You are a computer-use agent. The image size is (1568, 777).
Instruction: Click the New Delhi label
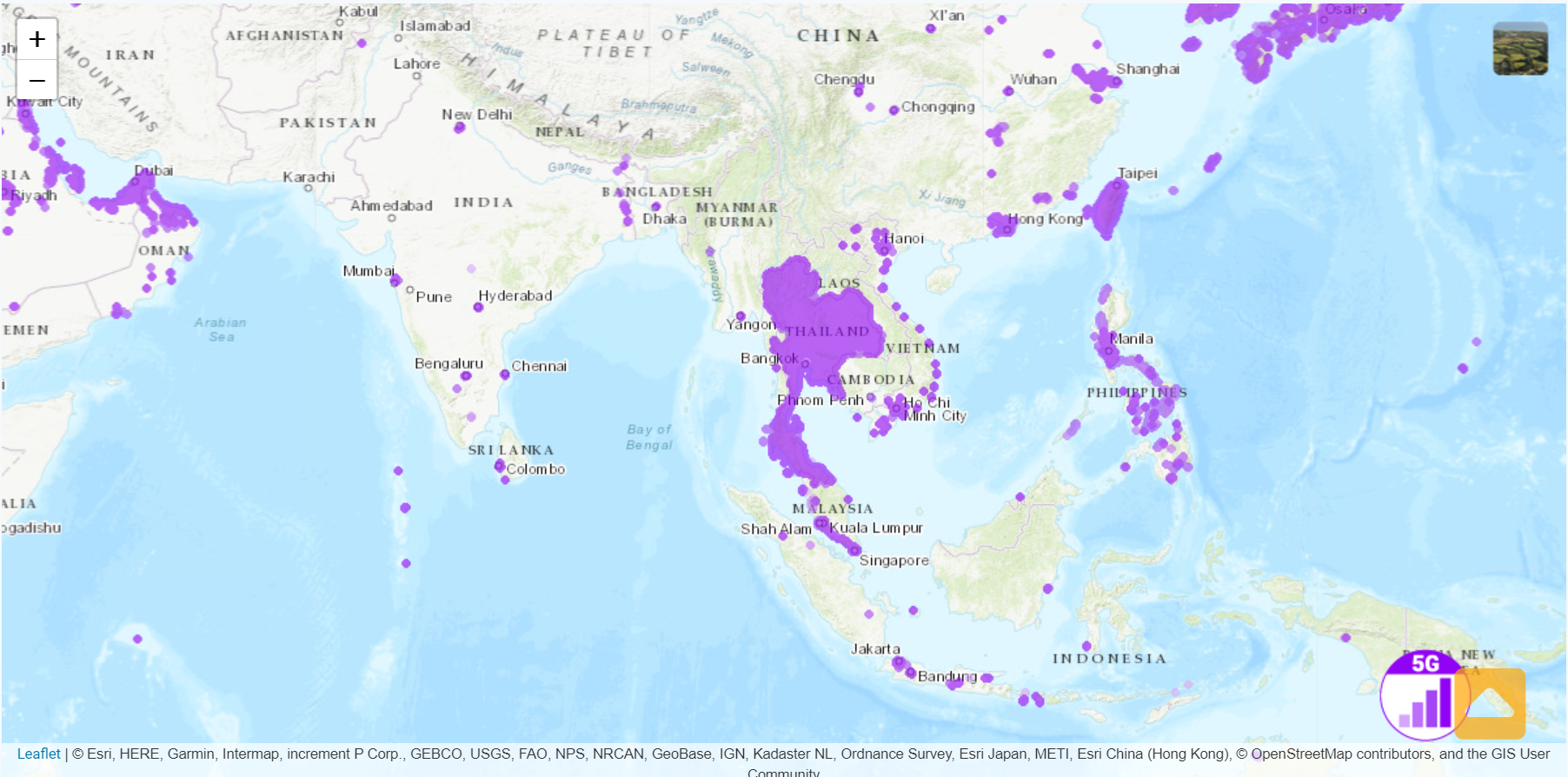(476, 115)
